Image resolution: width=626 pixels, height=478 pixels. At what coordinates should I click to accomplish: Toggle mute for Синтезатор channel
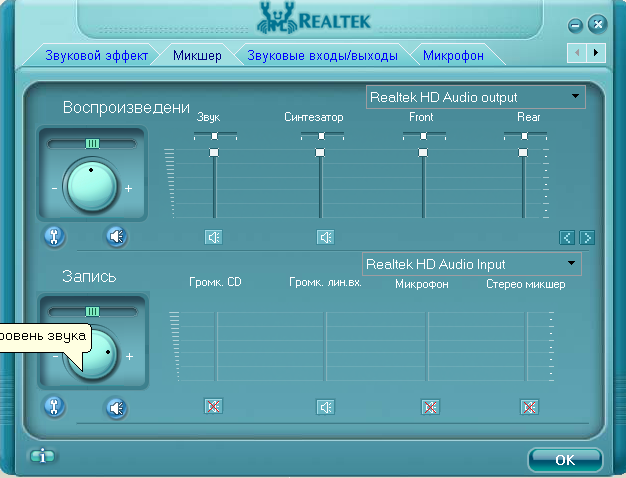325,237
